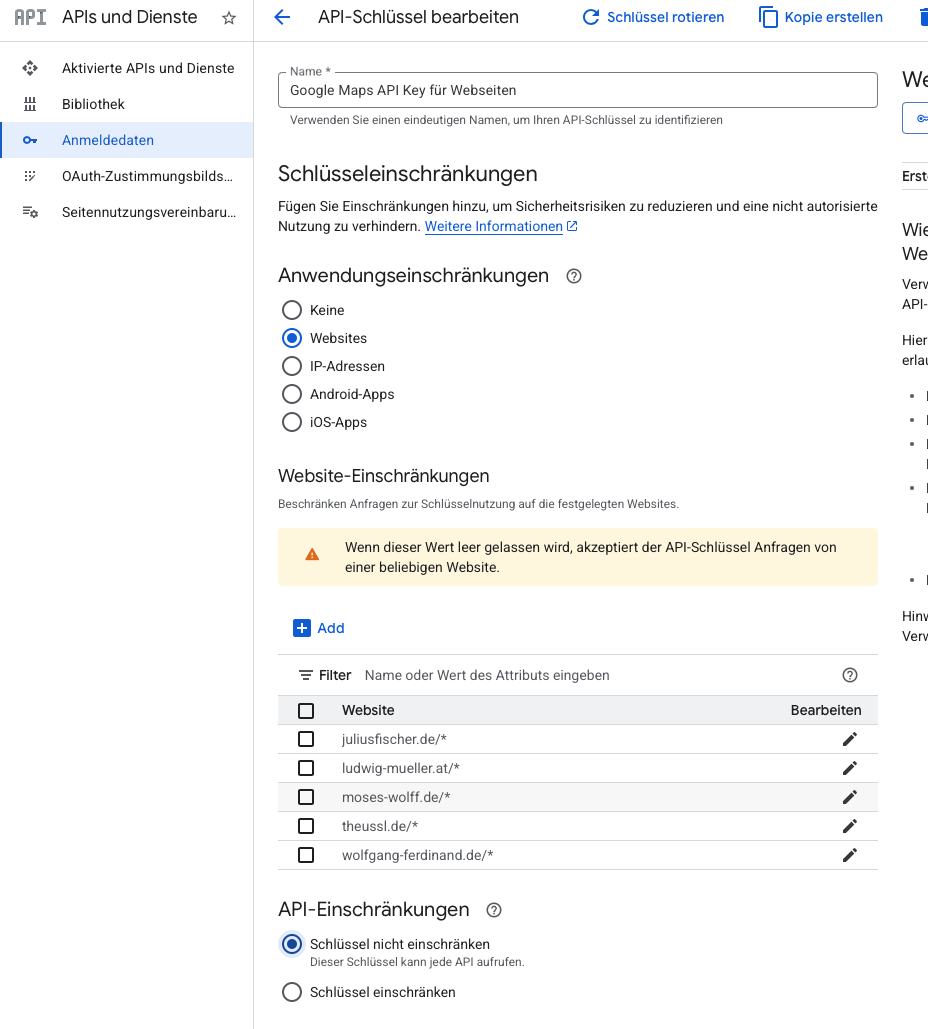The height and width of the screenshot is (1029, 928).
Task: Click help icon beside API-Einschränkungen heading
Action: coord(493,910)
